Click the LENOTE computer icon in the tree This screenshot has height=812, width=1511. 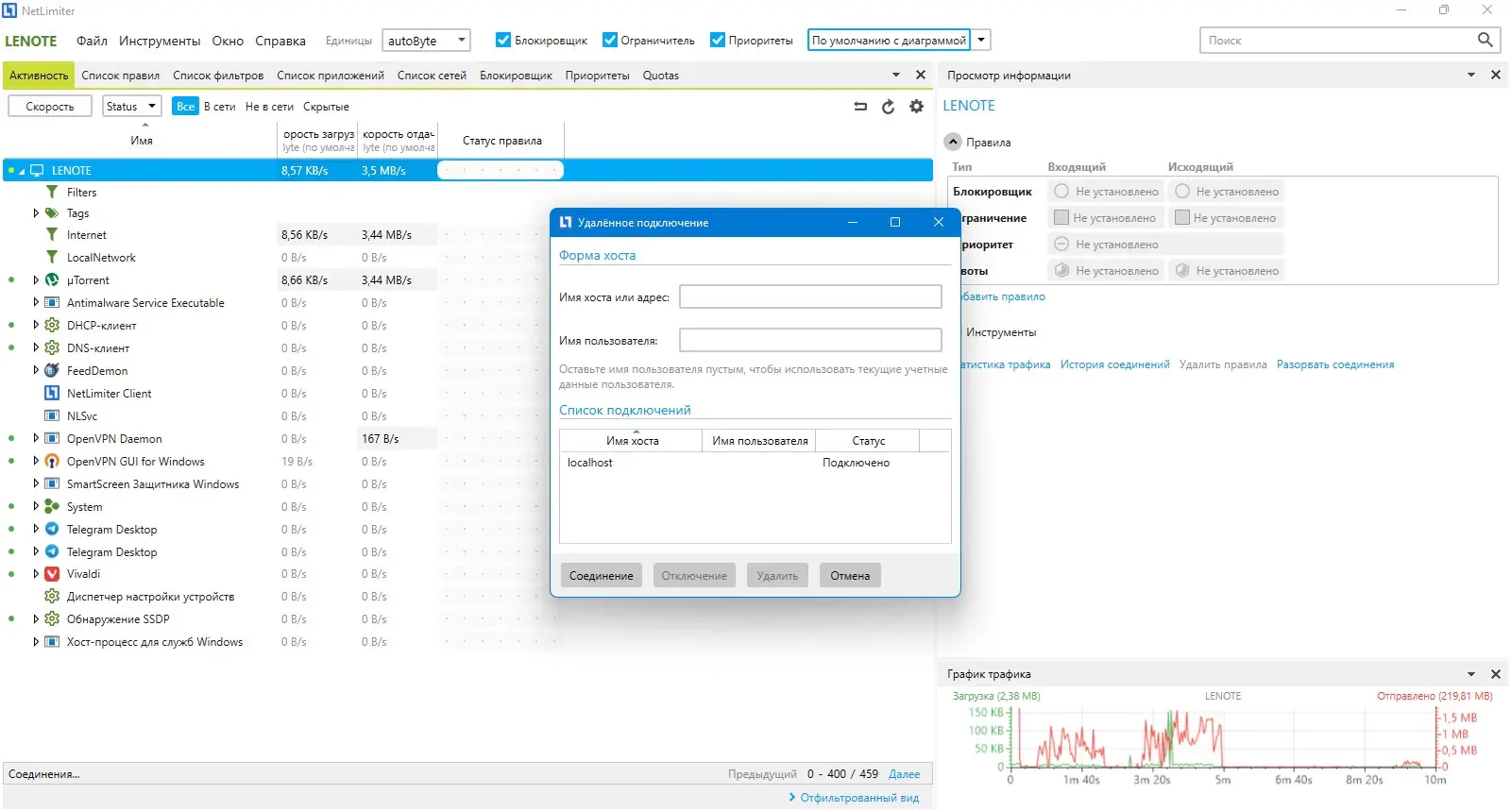[38, 171]
